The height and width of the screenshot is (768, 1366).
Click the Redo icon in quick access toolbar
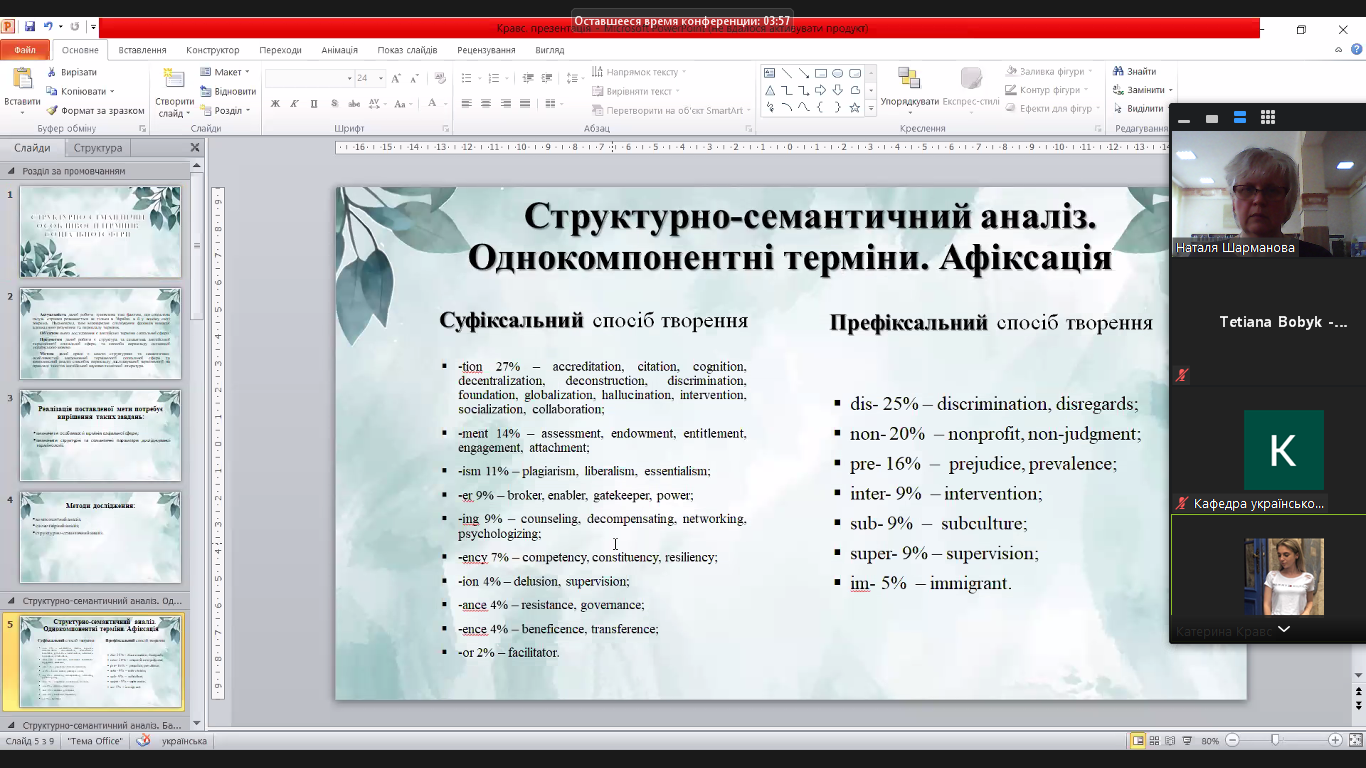pos(75,27)
